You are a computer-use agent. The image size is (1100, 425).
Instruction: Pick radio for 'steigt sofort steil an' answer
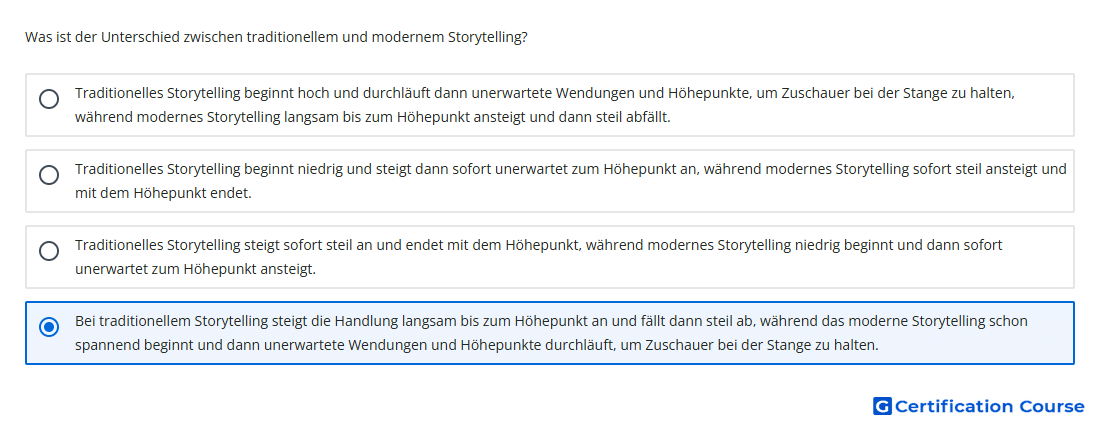[x=49, y=250]
